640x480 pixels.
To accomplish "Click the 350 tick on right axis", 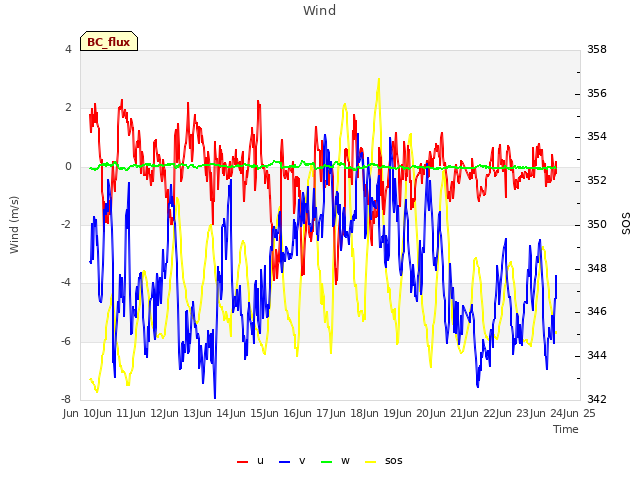I will pyautogui.click(x=597, y=224).
